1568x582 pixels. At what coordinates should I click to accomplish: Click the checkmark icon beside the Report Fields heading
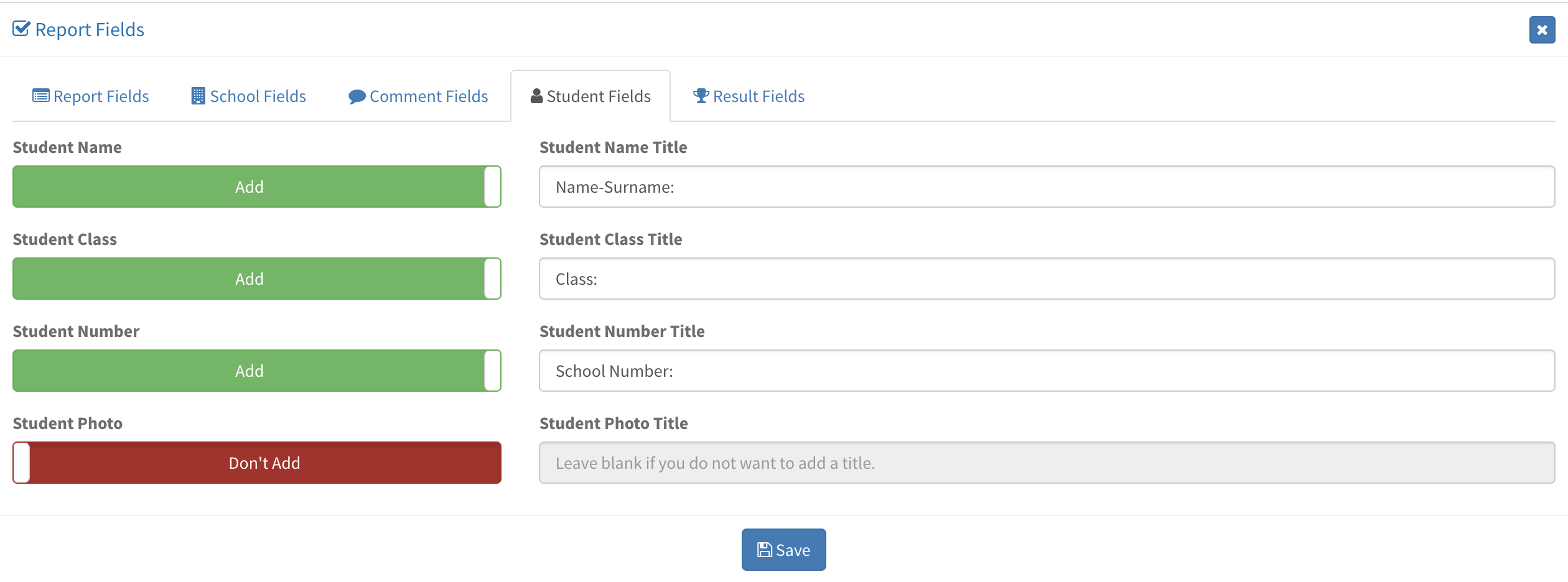pos(21,29)
